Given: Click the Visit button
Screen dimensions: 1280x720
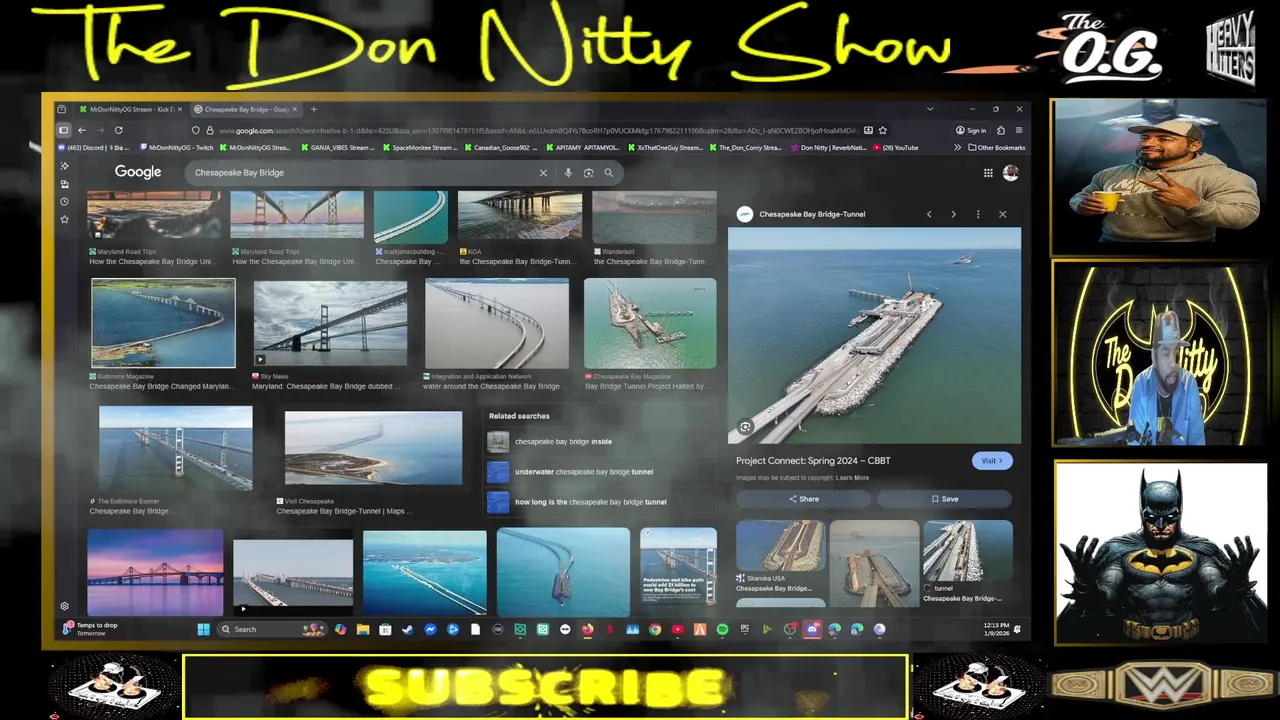Looking at the screenshot, I should tap(991, 461).
